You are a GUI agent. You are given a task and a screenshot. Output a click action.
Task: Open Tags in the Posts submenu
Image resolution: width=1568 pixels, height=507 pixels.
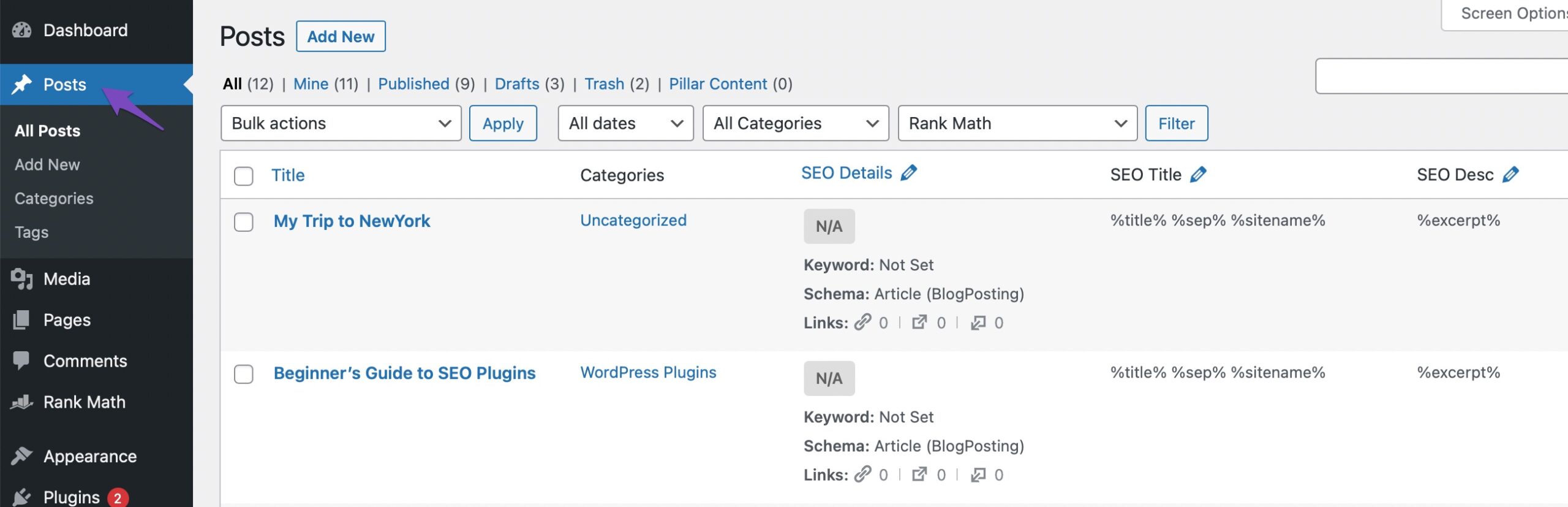[x=31, y=232]
